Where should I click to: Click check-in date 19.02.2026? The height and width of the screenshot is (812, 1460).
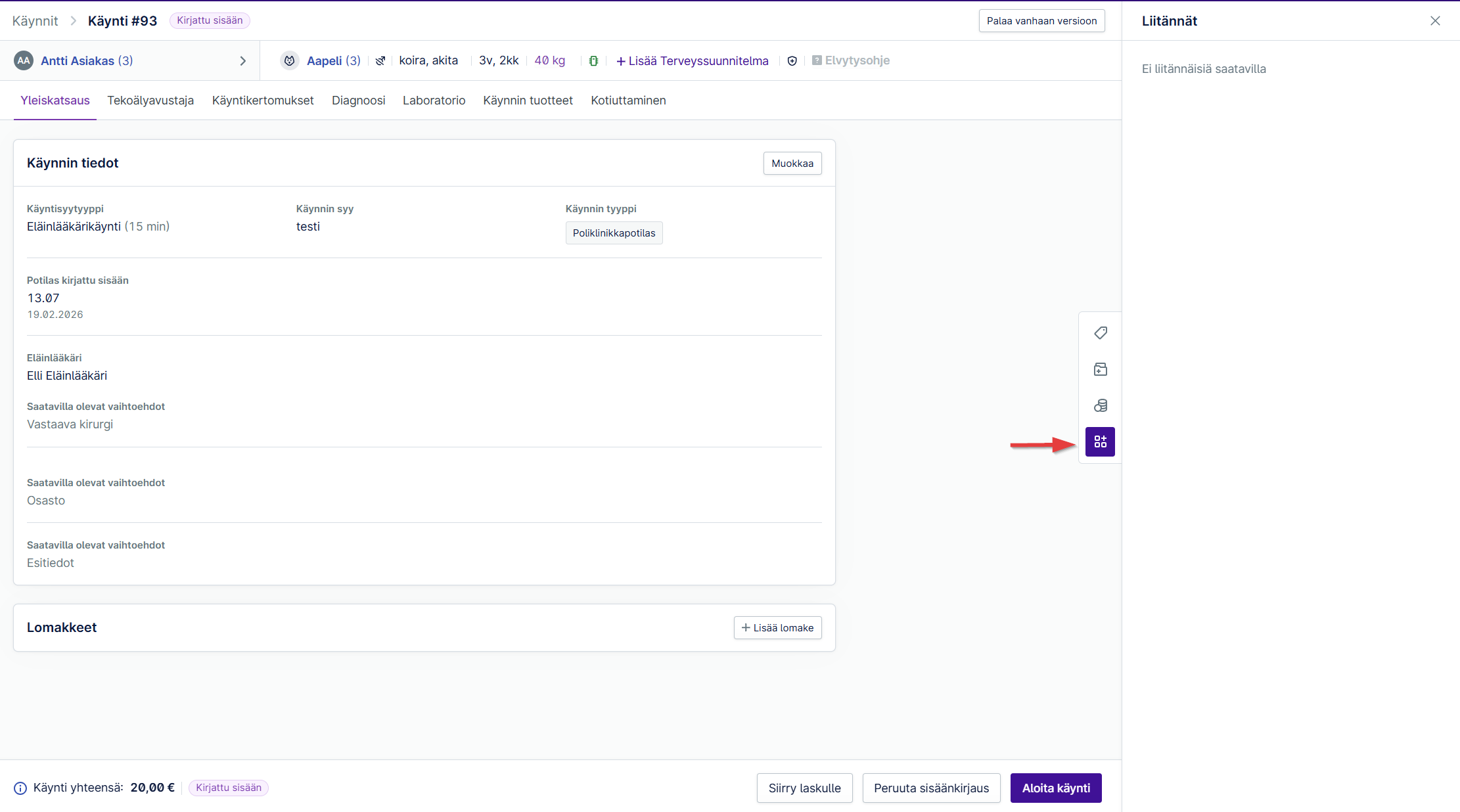(55, 315)
